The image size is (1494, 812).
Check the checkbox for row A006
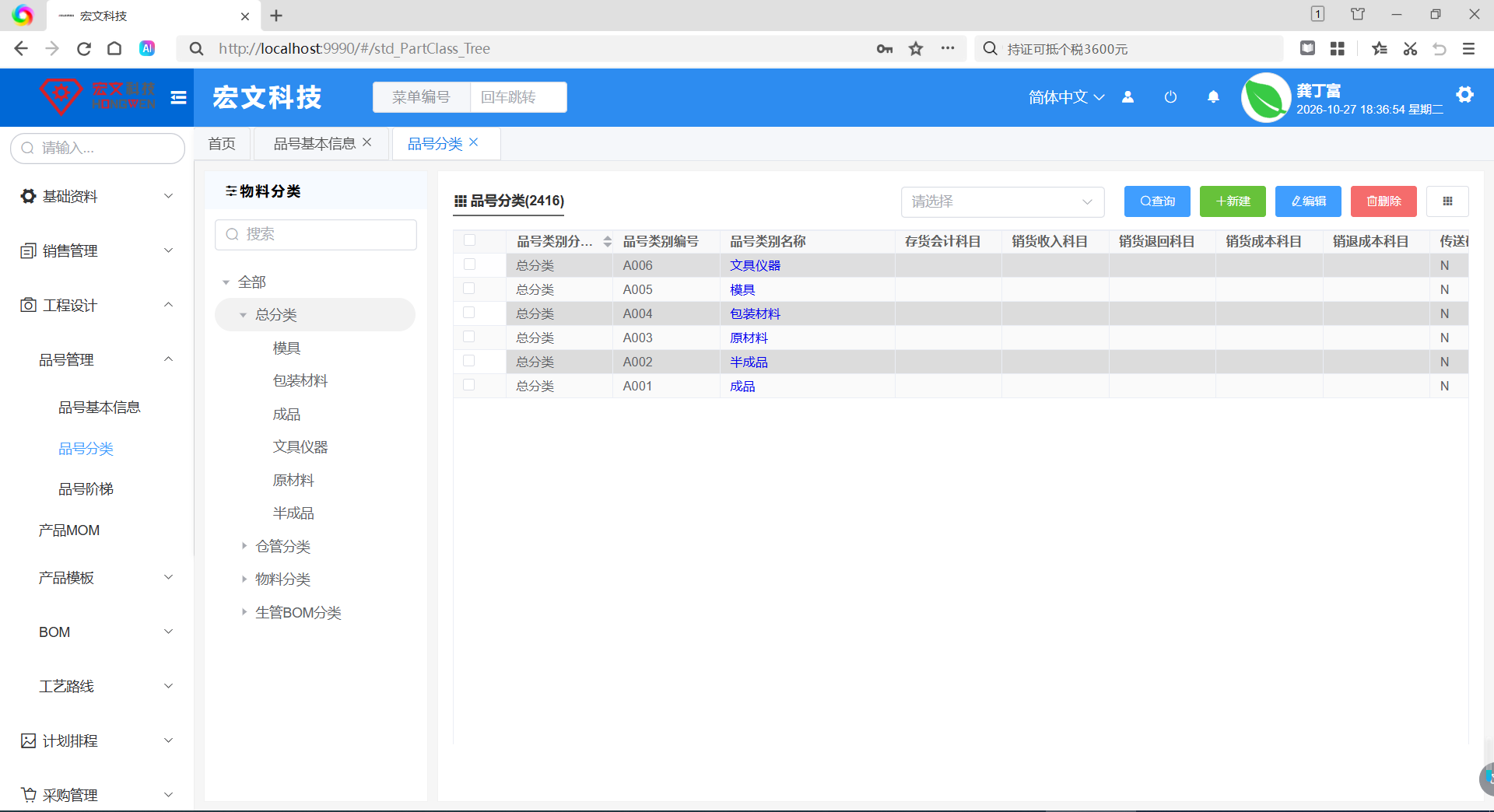(x=469, y=264)
